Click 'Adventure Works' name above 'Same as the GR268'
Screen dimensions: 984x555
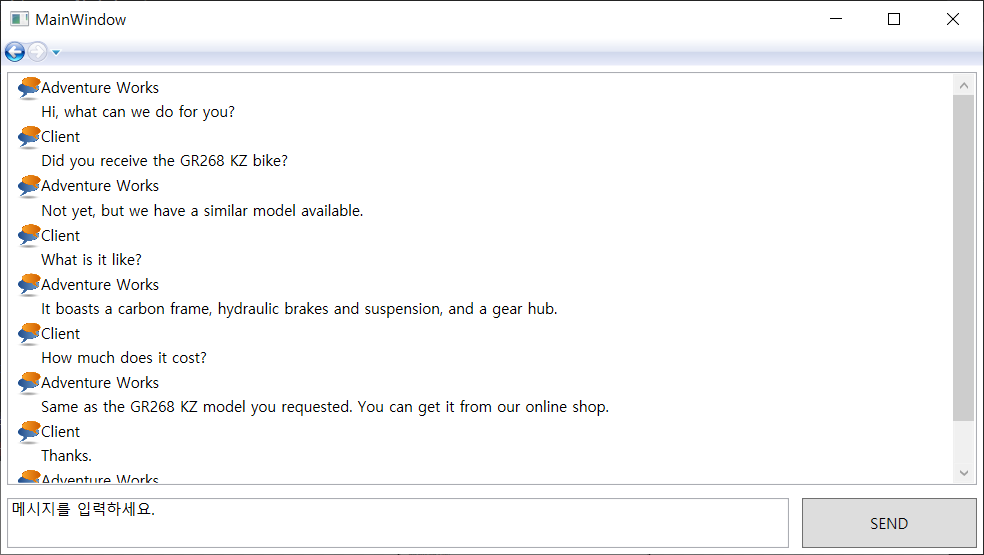pyautogui.click(x=100, y=382)
